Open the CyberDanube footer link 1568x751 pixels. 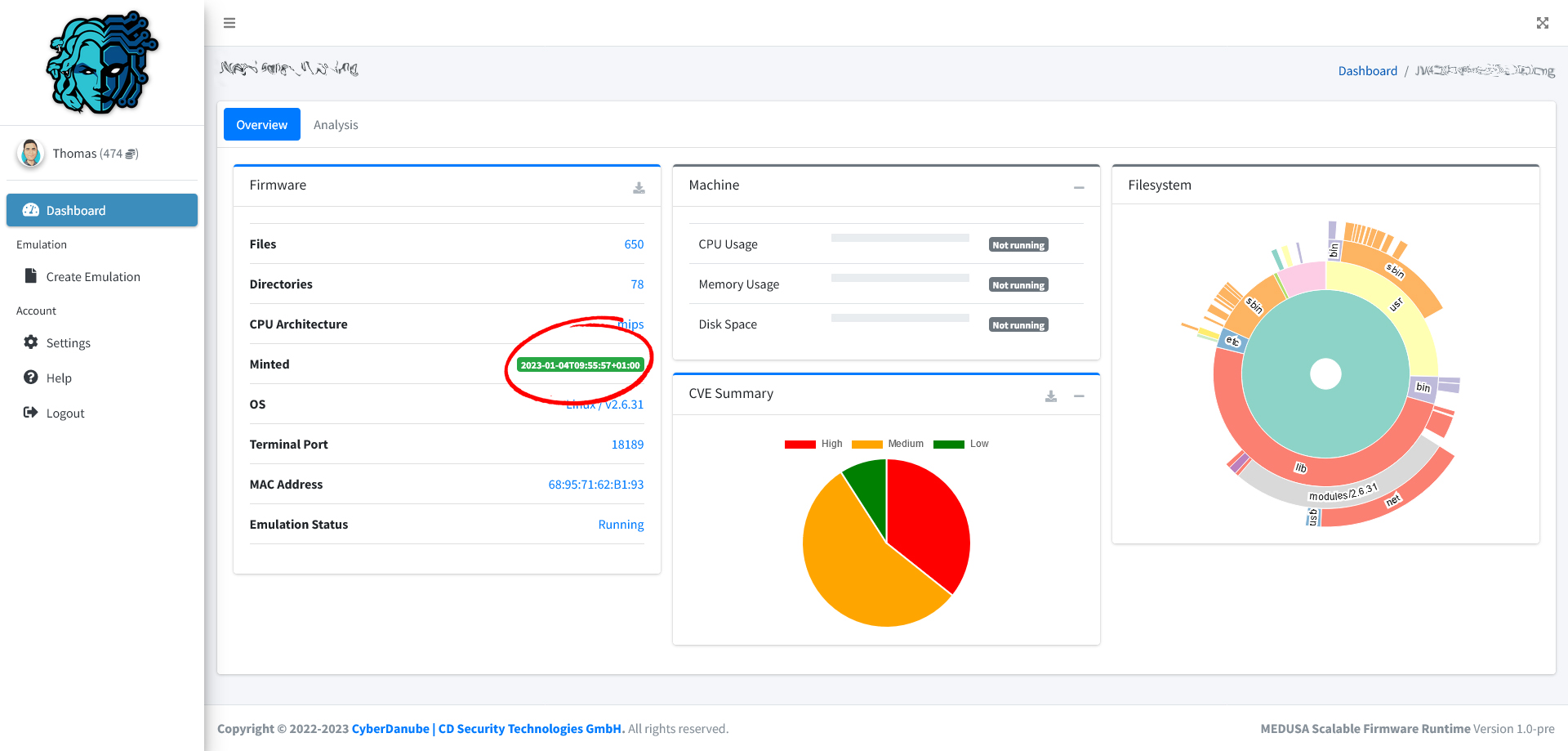point(390,728)
